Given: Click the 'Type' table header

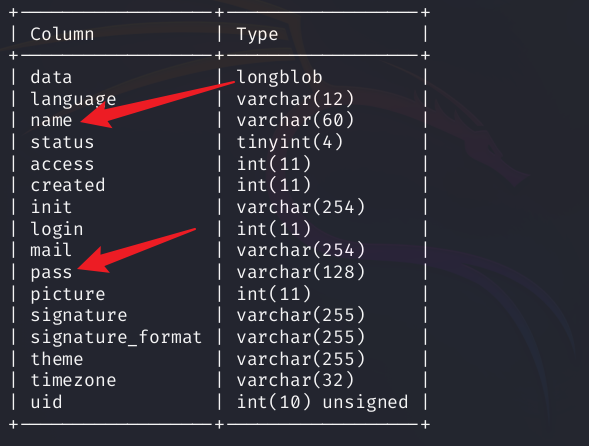Looking at the screenshot, I should (257, 35).
